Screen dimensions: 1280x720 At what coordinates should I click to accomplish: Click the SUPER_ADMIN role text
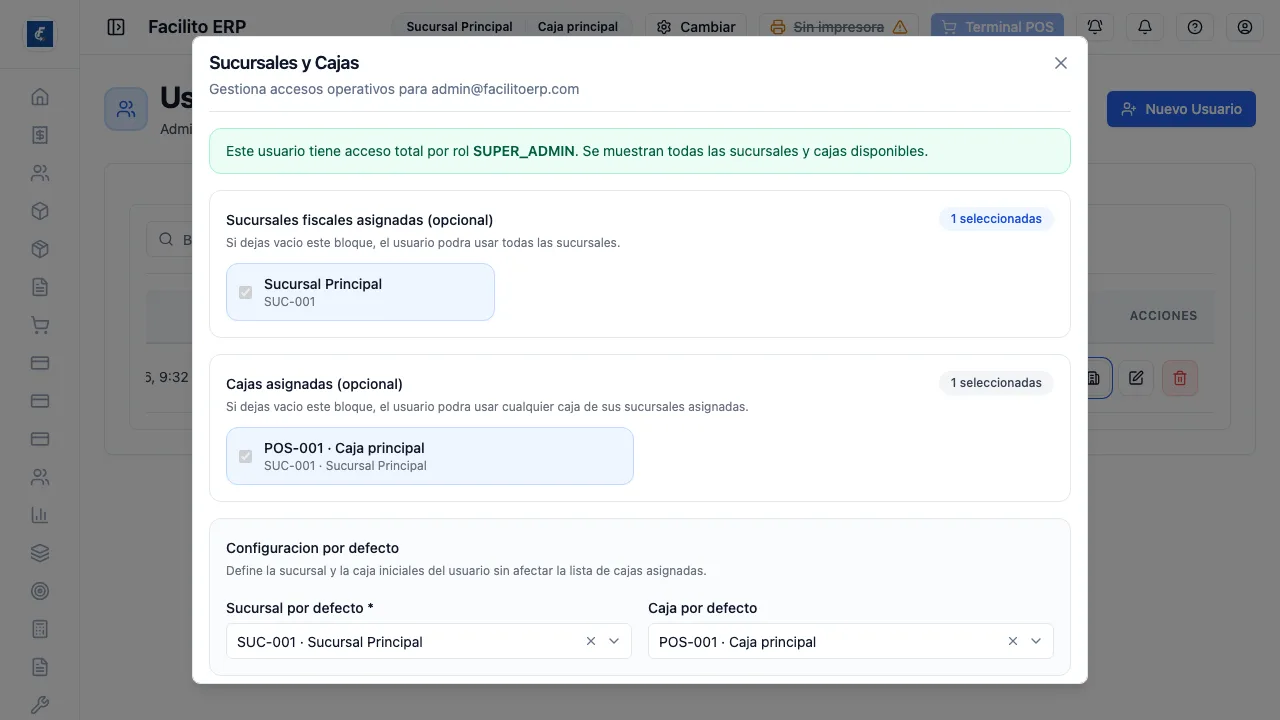point(524,151)
